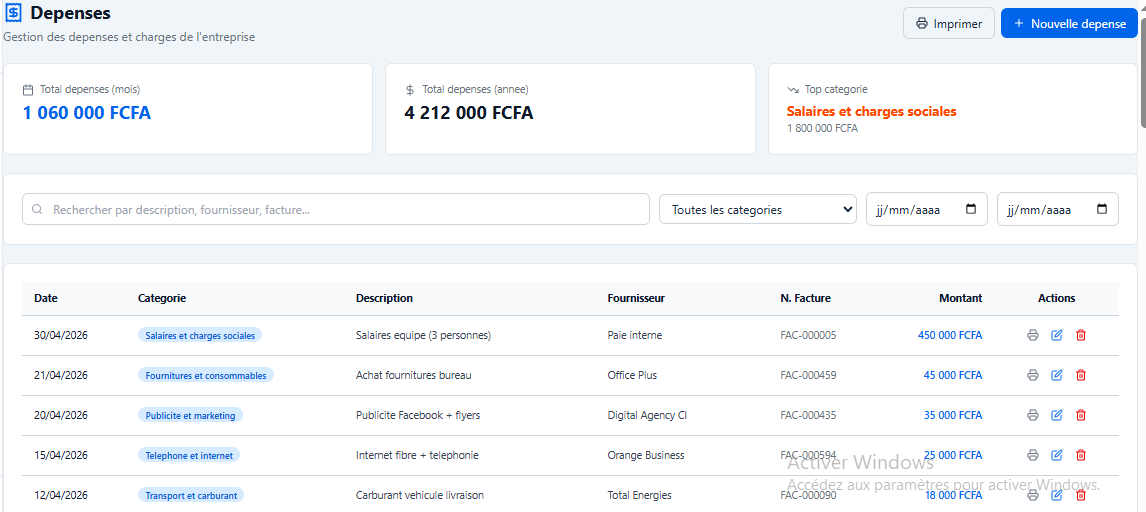Click the Date column header
The height and width of the screenshot is (512, 1146).
[x=46, y=298]
